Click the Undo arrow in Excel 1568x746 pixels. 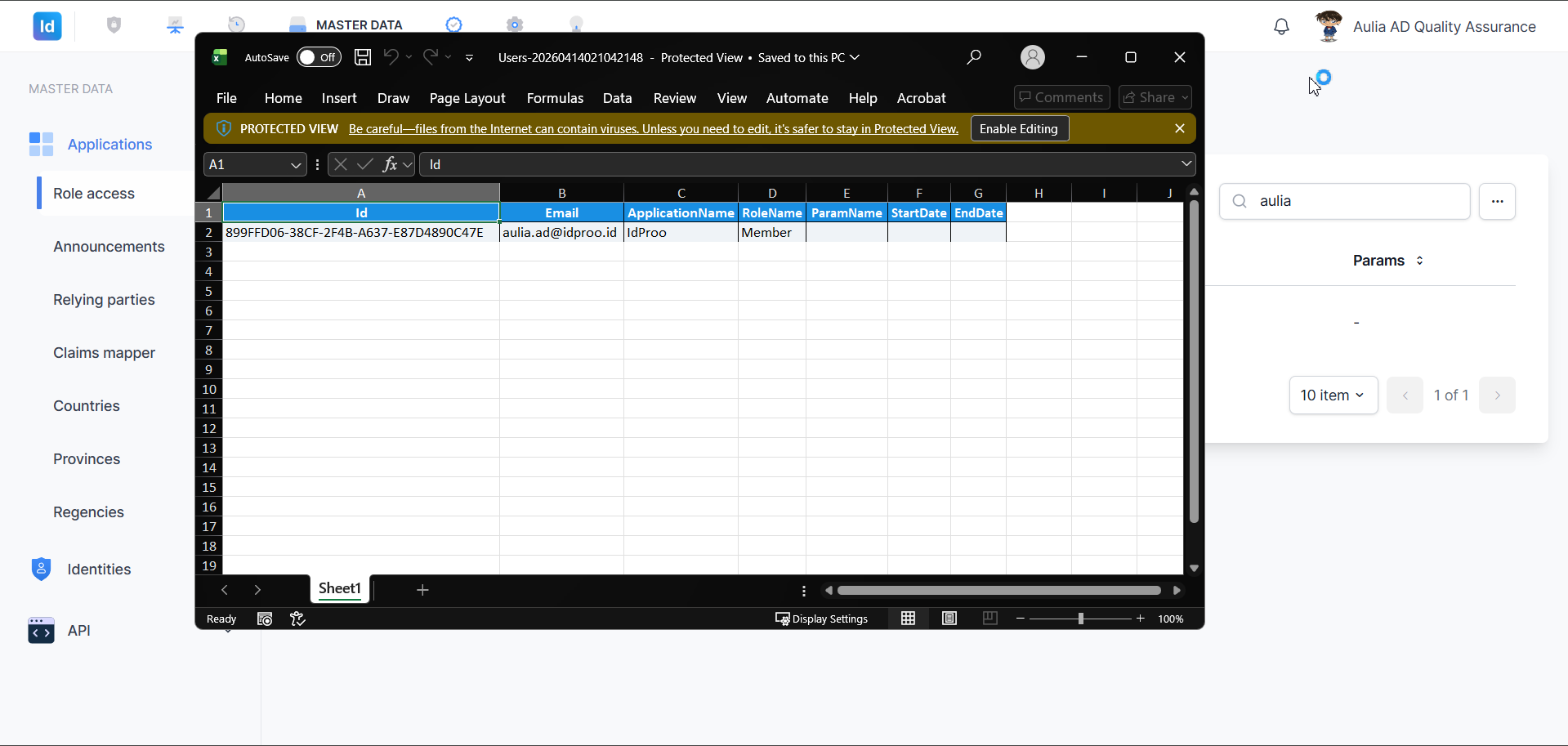pyautogui.click(x=391, y=56)
